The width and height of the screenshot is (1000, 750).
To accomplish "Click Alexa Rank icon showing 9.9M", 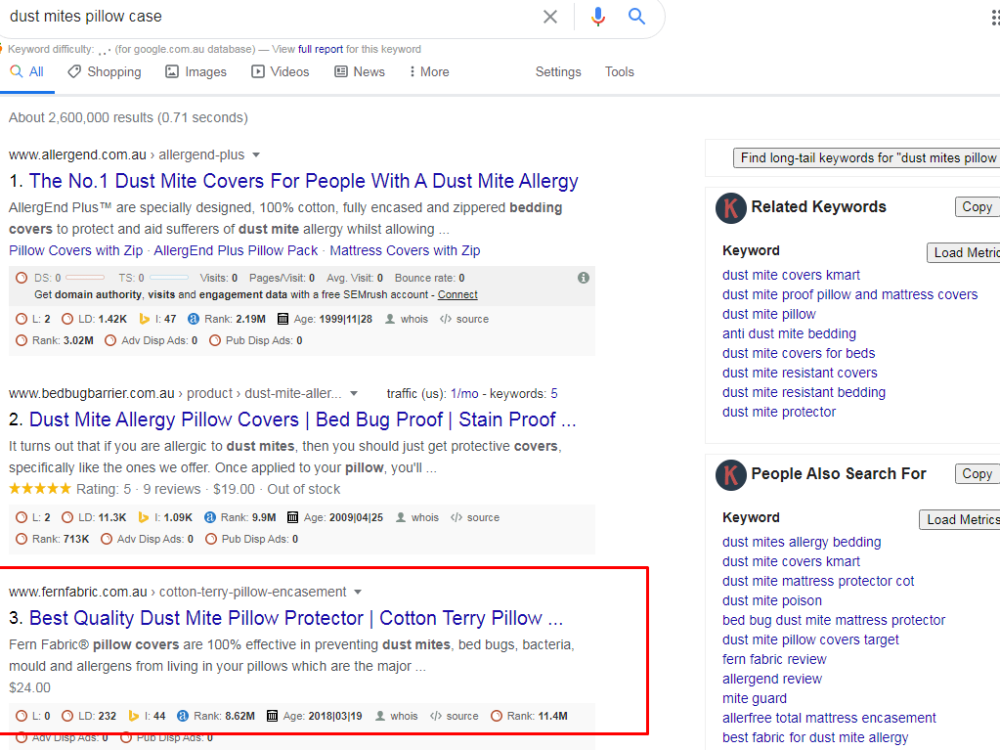I will 210,517.
